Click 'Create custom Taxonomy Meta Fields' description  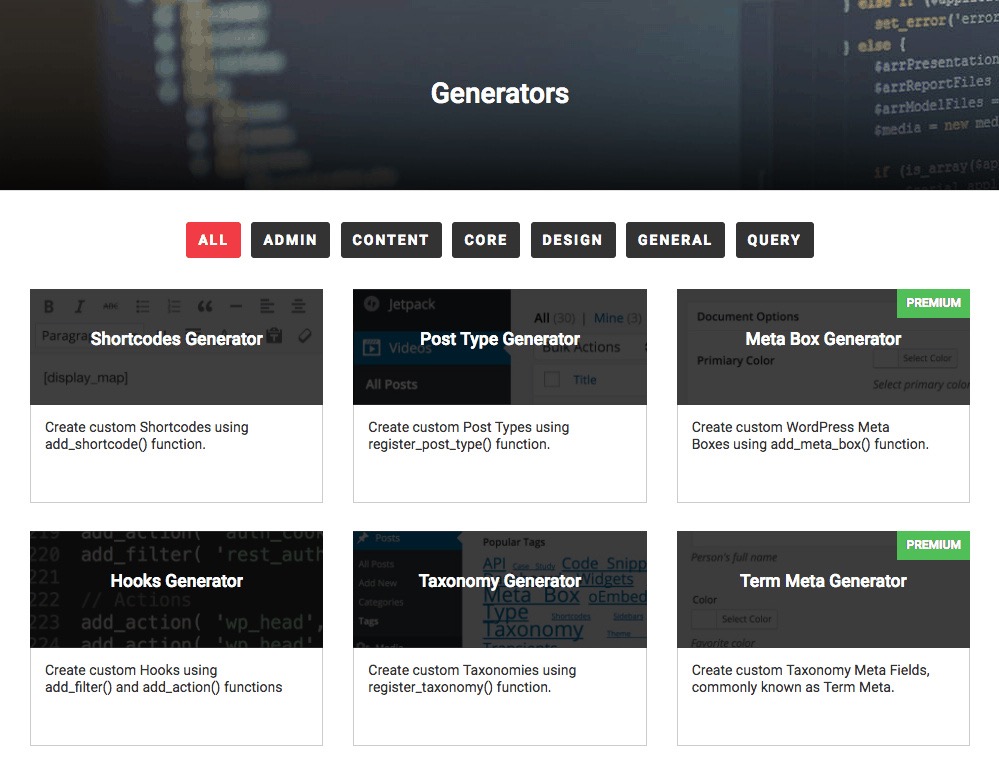pyautogui.click(x=810, y=679)
